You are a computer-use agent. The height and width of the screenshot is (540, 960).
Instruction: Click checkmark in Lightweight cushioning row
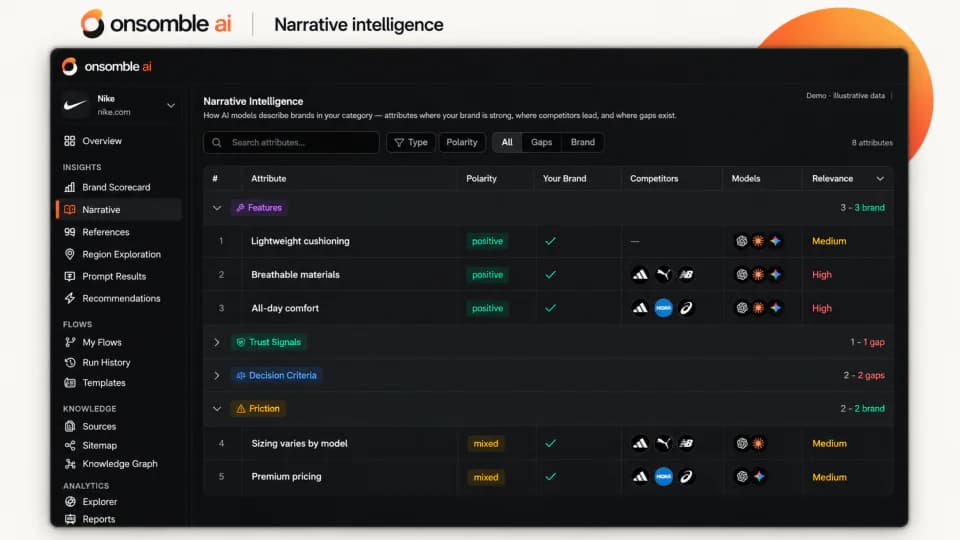pyautogui.click(x=550, y=241)
